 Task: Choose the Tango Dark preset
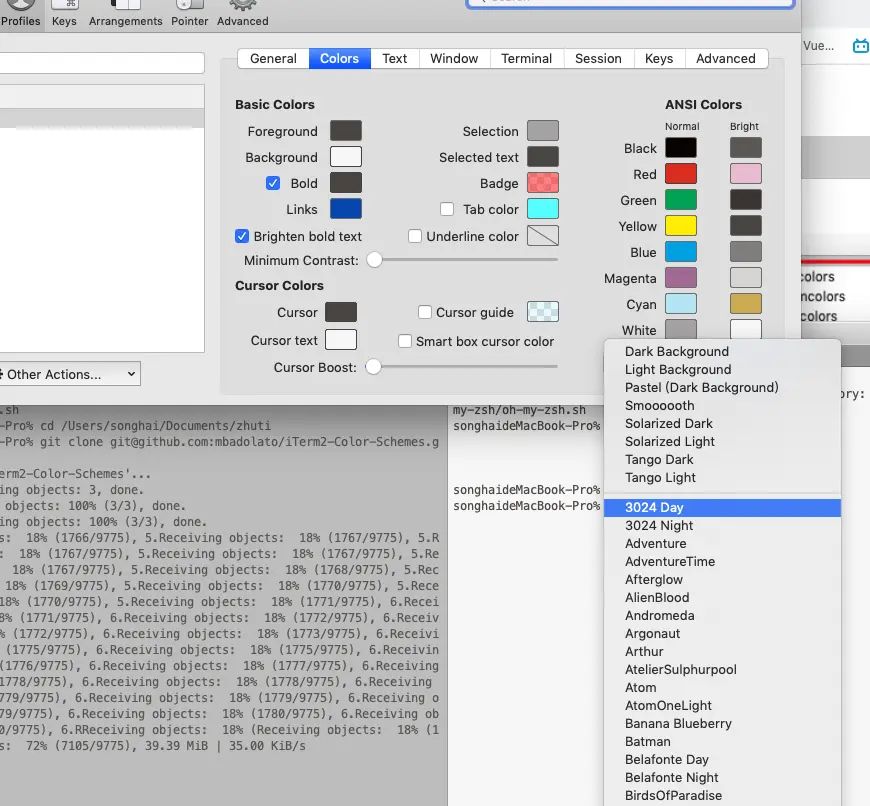[722, 460]
